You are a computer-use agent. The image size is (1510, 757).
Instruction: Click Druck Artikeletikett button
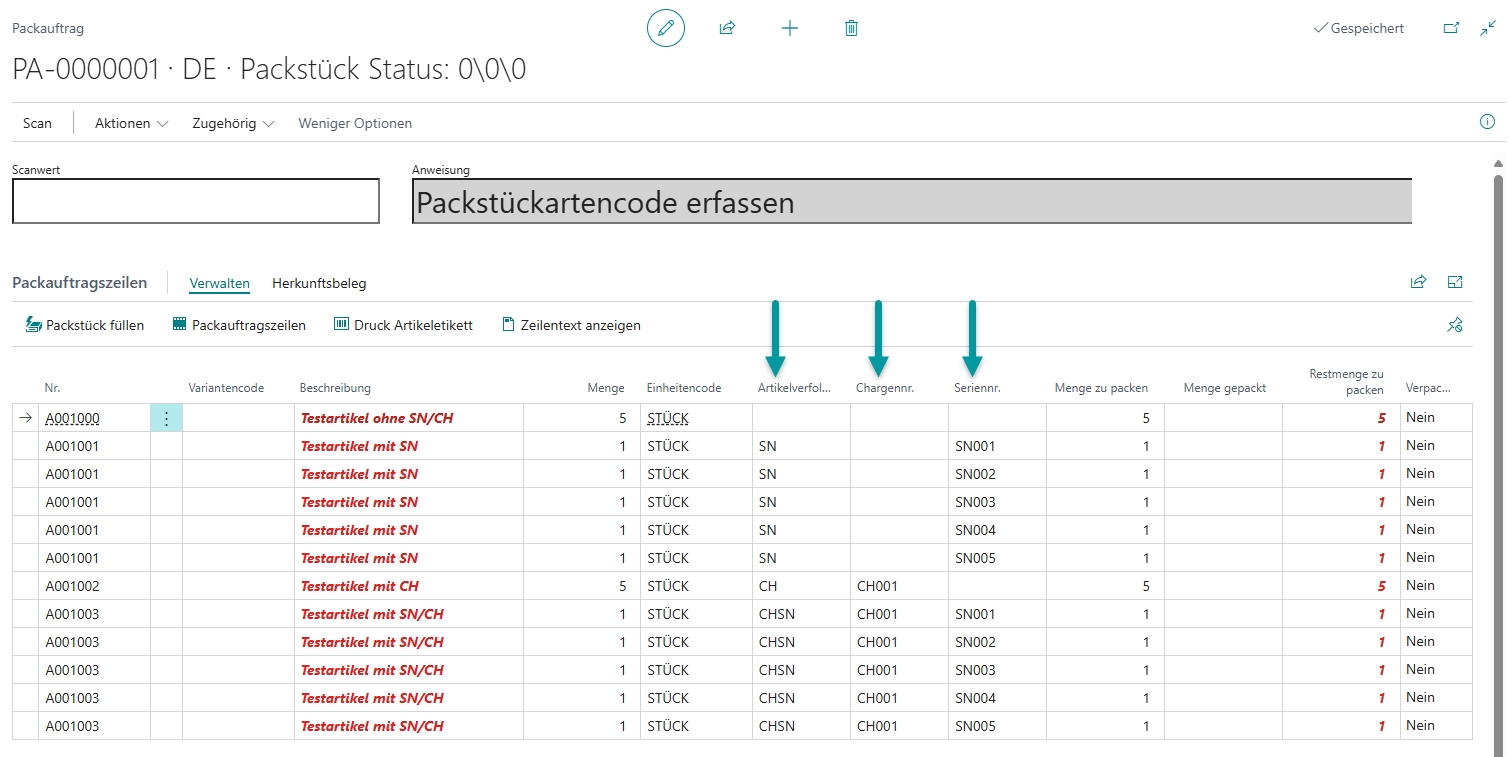click(x=403, y=325)
